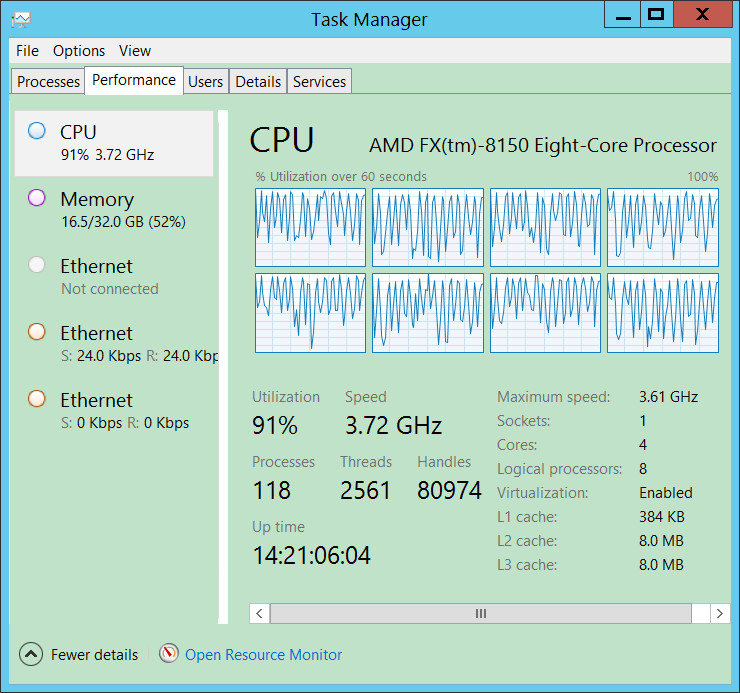The height and width of the screenshot is (693, 740).
Task: Click the purple Memory circle icon
Action: [x=37, y=198]
